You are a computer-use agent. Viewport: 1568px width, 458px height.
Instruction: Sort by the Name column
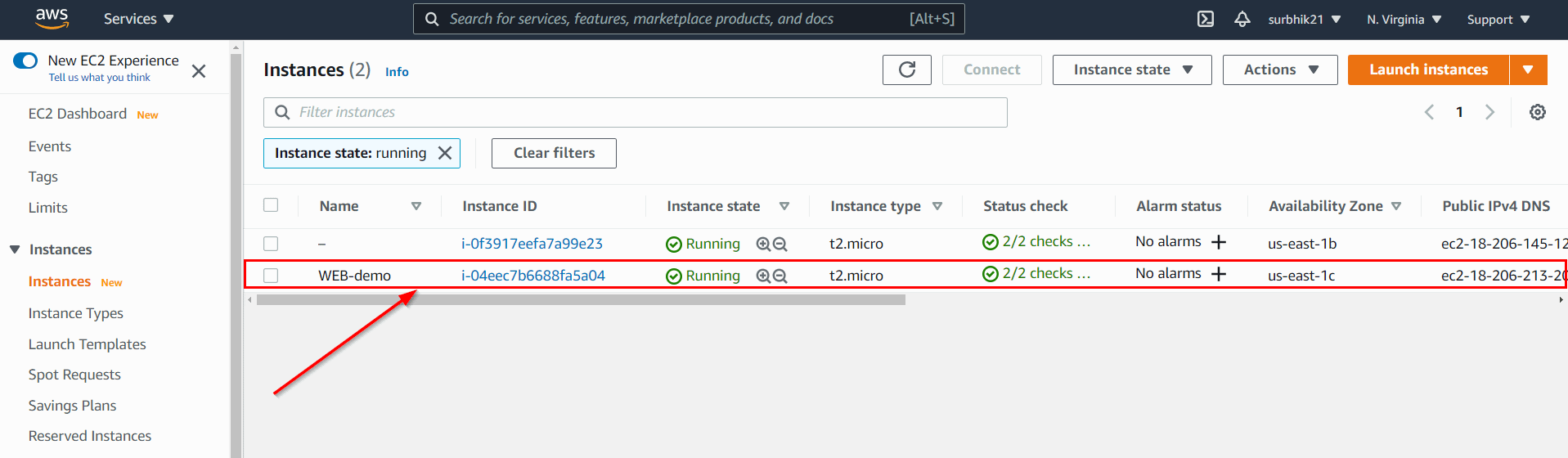click(416, 206)
